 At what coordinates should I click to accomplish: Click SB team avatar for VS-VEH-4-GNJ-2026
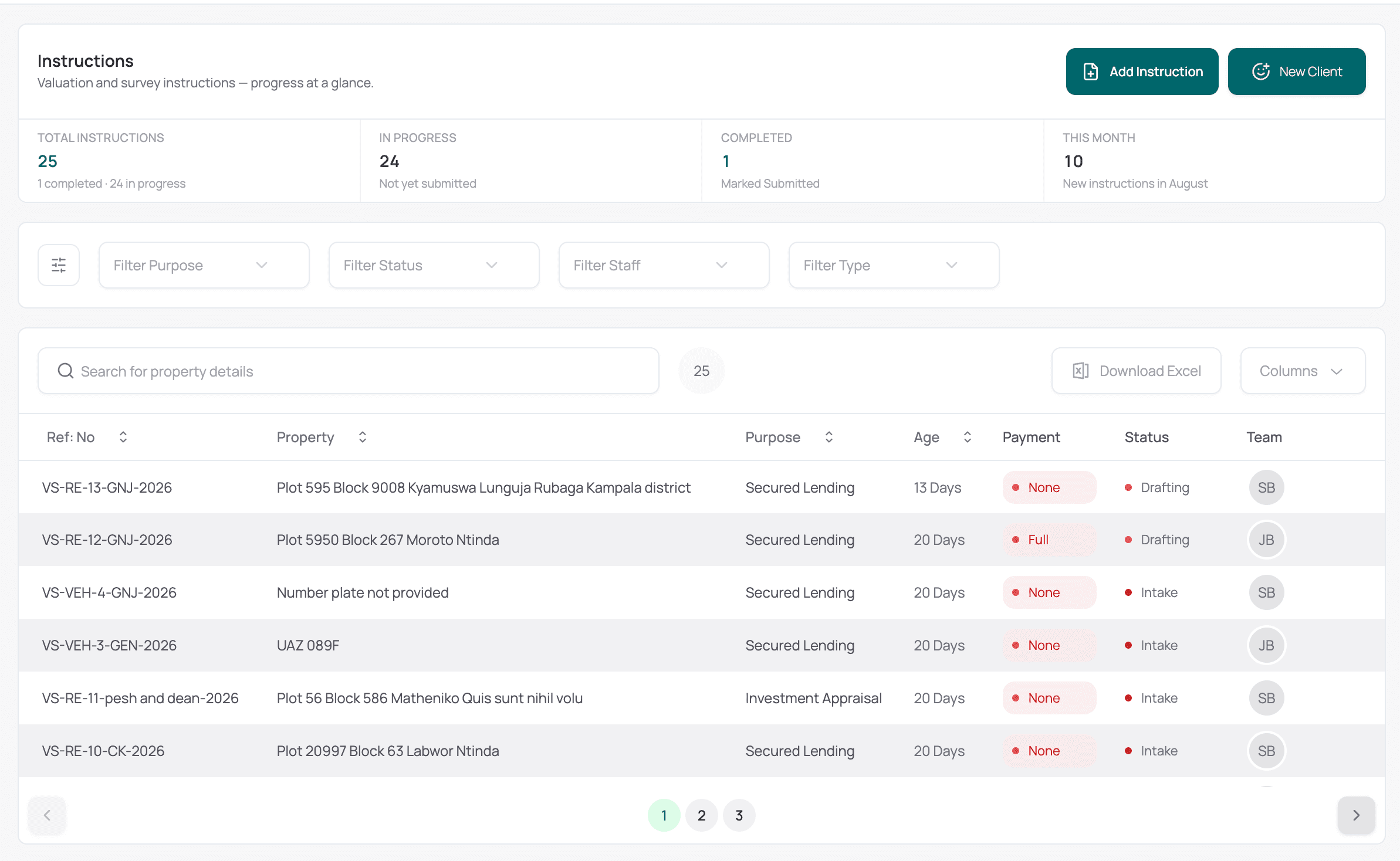[x=1266, y=592]
